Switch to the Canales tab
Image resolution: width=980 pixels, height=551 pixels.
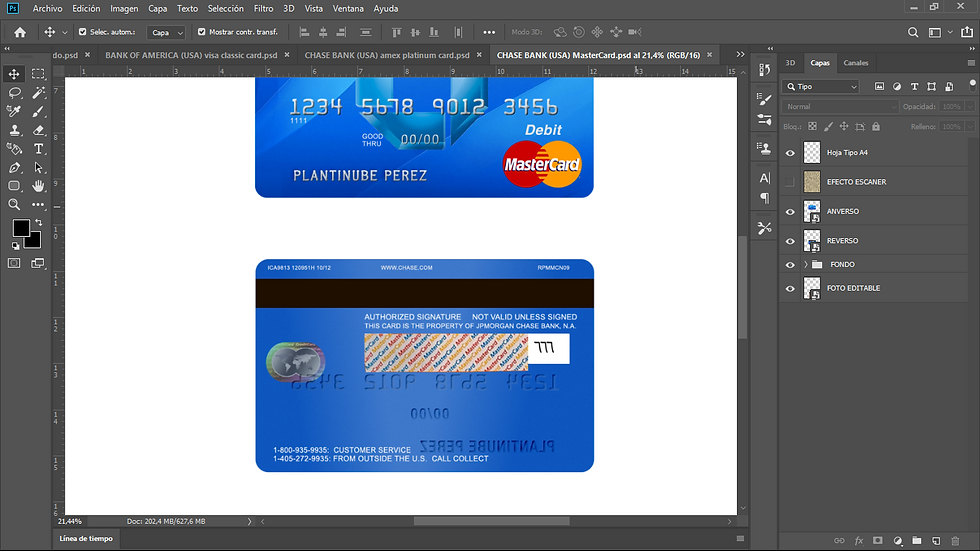point(856,62)
